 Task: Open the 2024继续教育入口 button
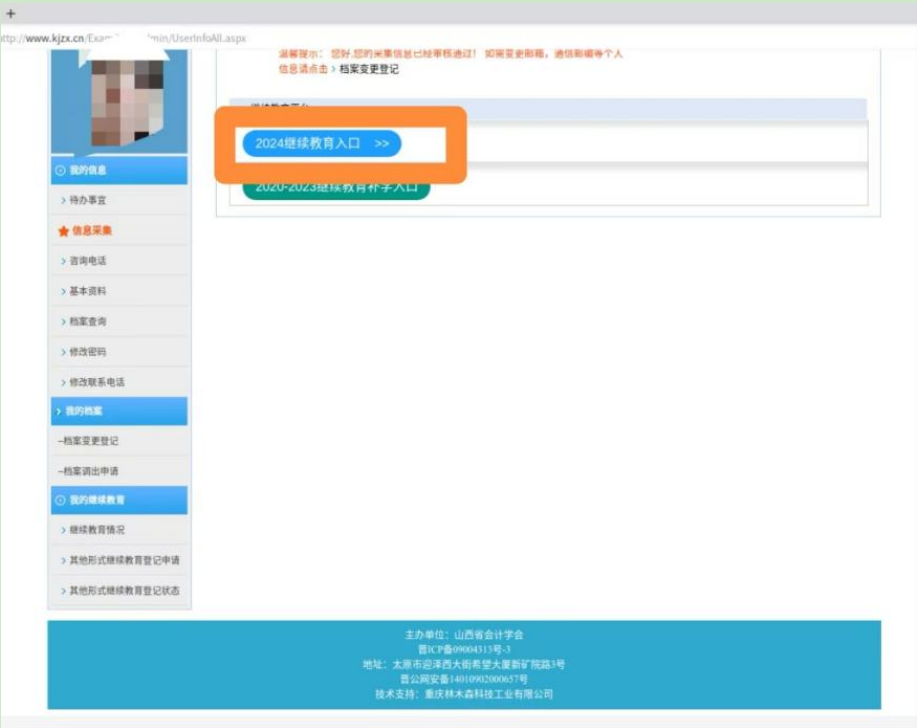tap(320, 144)
